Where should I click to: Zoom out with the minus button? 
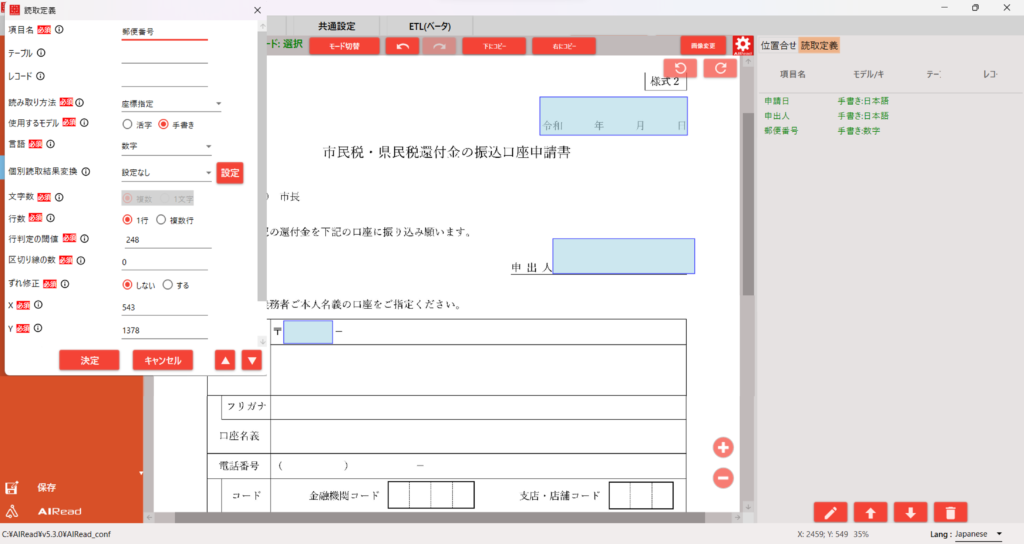click(723, 478)
